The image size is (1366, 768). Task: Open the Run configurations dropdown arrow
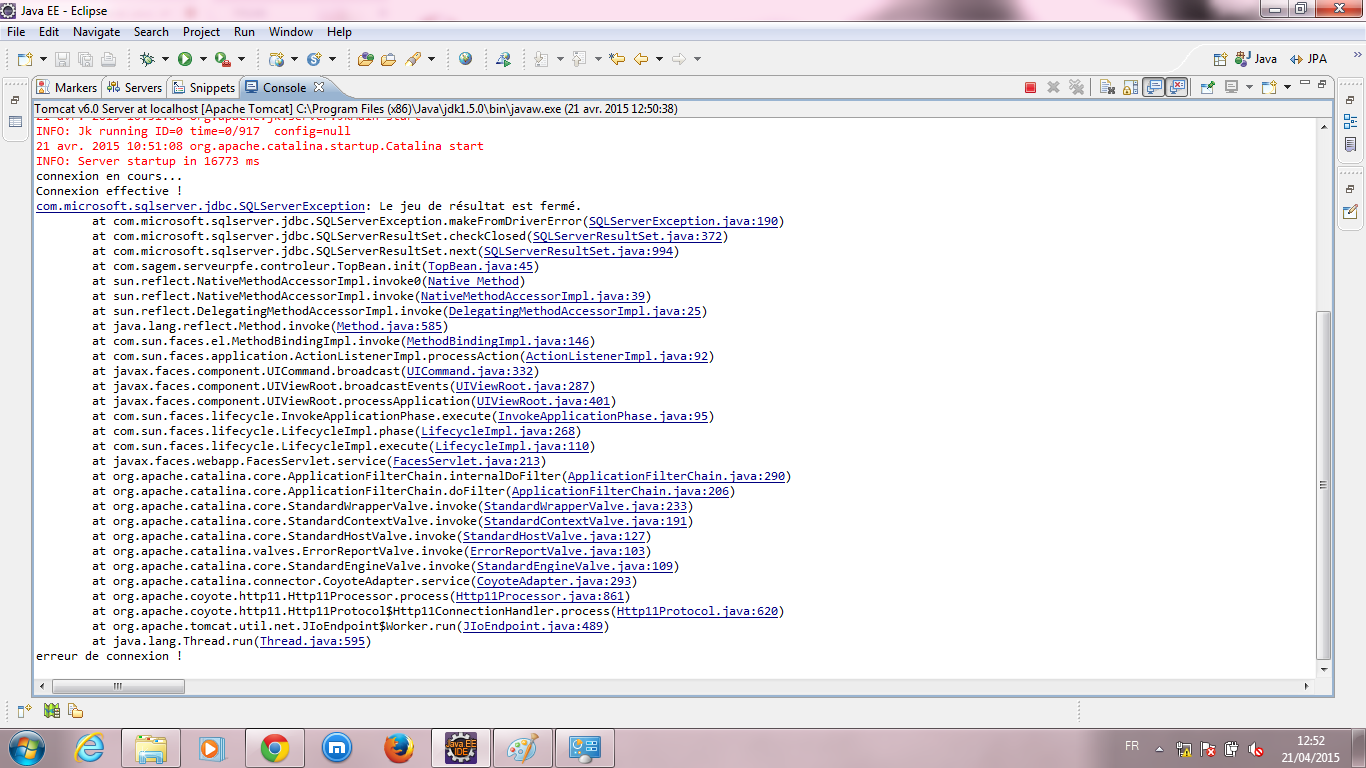[203, 59]
